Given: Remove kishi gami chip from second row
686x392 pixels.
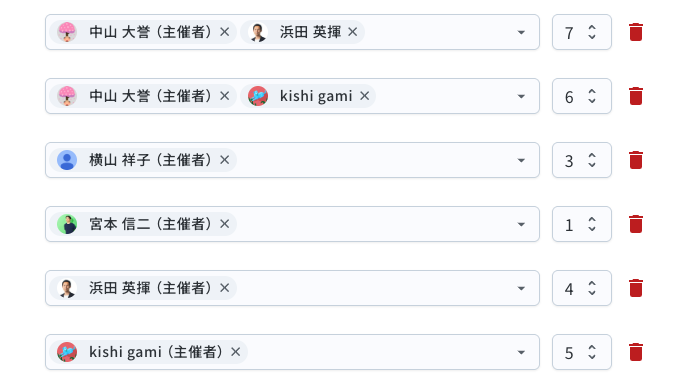Looking at the screenshot, I should click(x=364, y=96).
